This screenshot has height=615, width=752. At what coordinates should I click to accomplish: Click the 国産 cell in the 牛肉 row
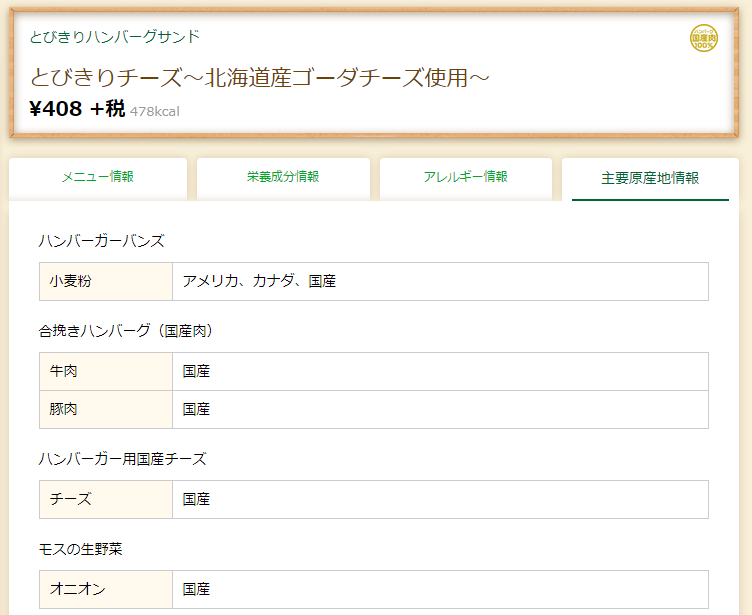(x=440, y=371)
